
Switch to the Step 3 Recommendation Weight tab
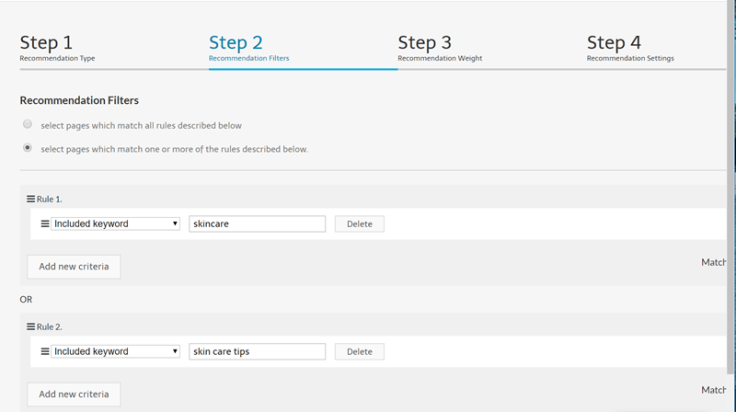(x=440, y=48)
